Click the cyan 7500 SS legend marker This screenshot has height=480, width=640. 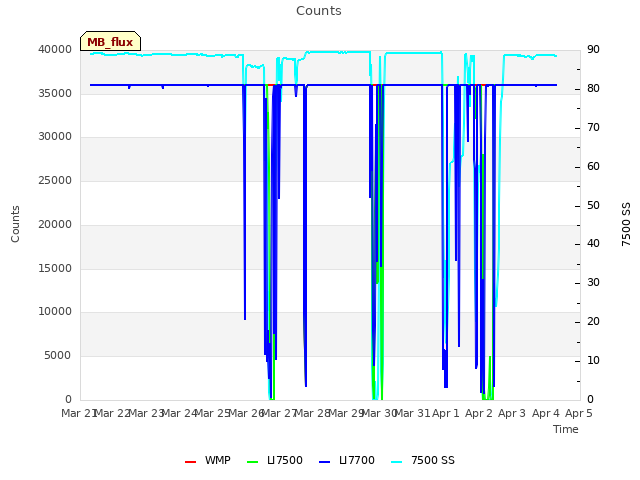[396, 462]
